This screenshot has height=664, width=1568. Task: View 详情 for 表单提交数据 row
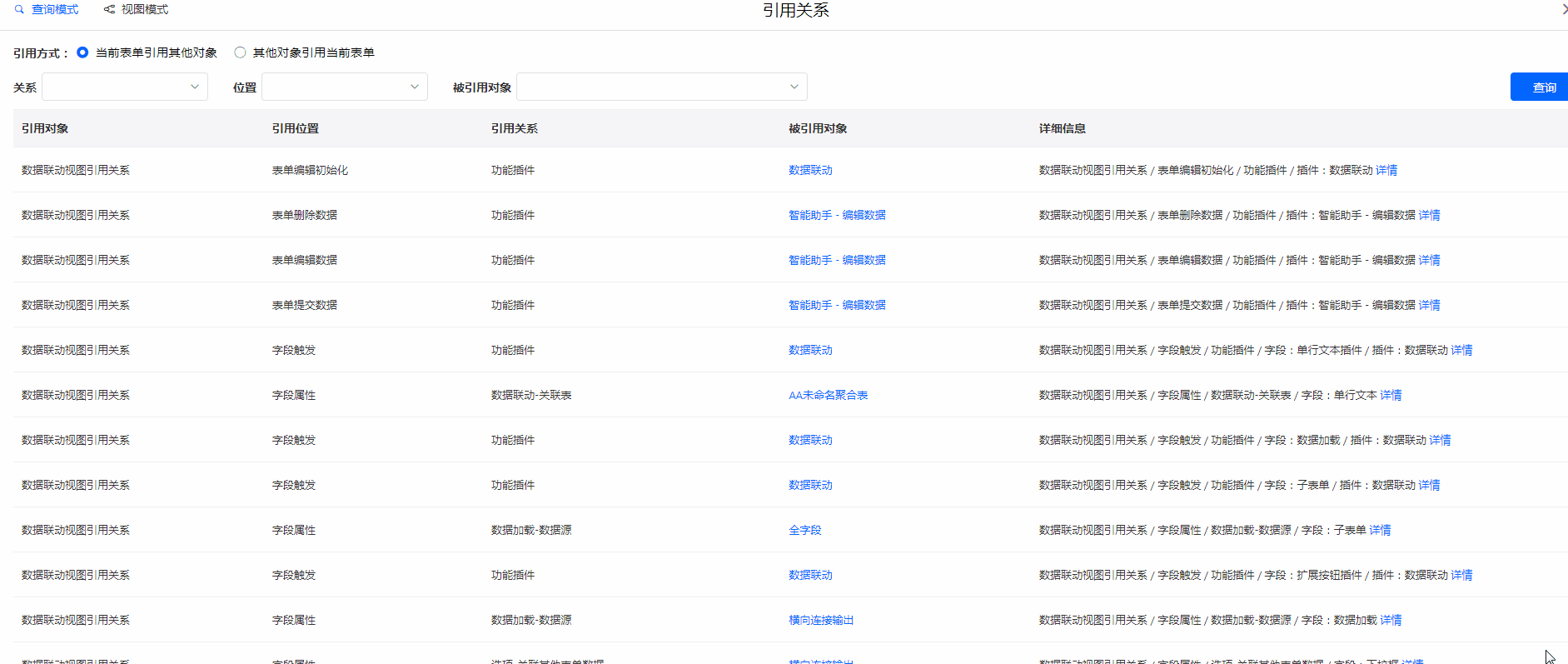(x=1429, y=305)
